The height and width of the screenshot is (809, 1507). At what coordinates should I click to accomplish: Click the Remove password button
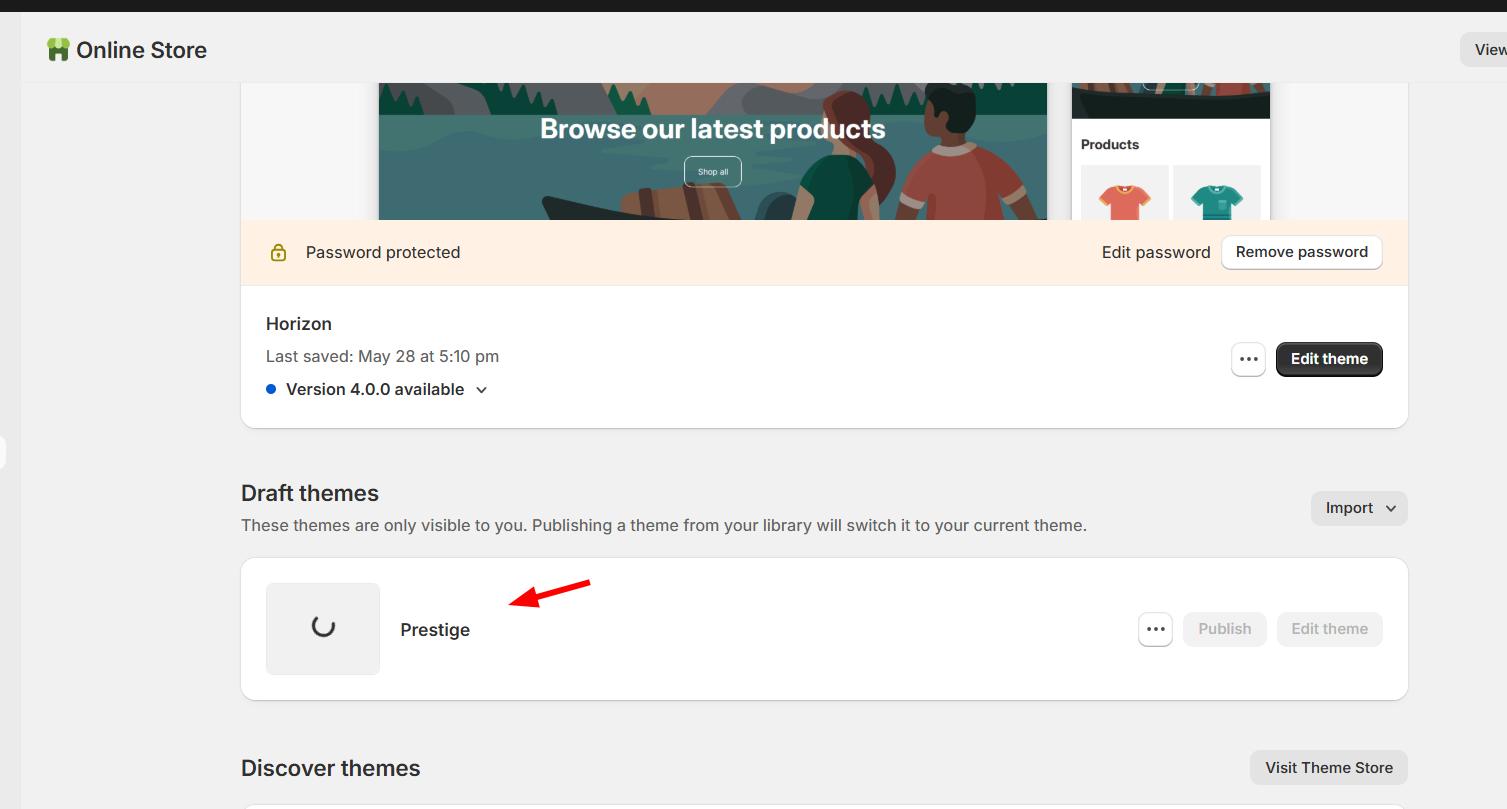pyautogui.click(x=1302, y=252)
